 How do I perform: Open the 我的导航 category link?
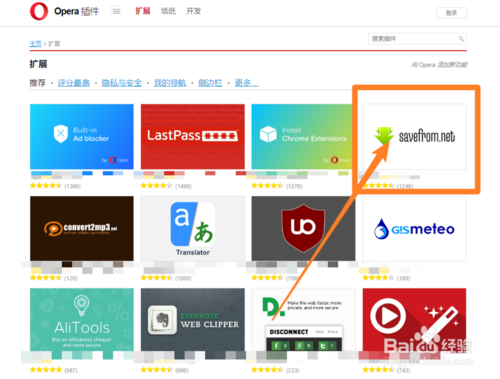coord(170,83)
